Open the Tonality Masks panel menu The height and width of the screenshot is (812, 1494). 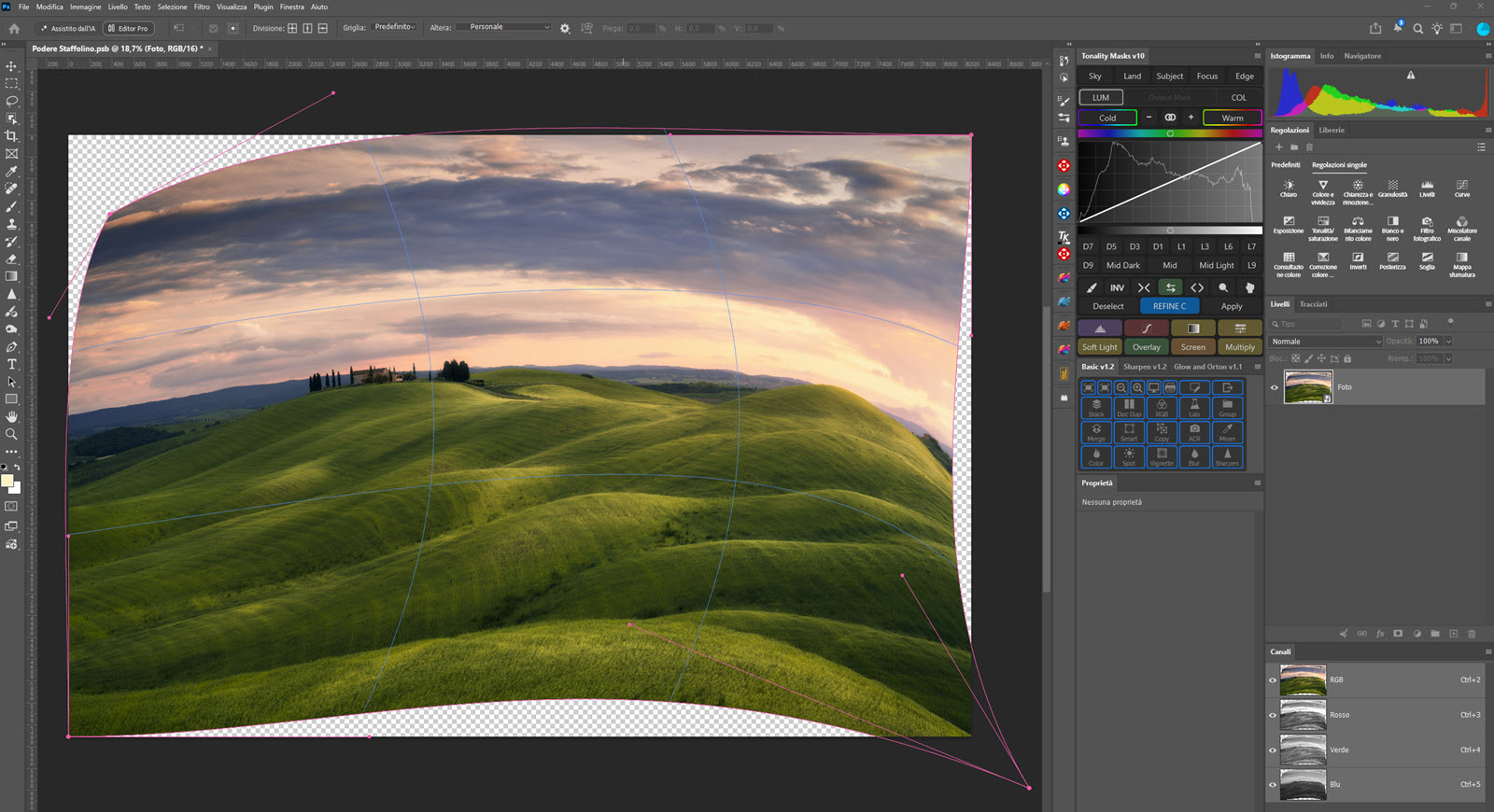[x=1257, y=56]
